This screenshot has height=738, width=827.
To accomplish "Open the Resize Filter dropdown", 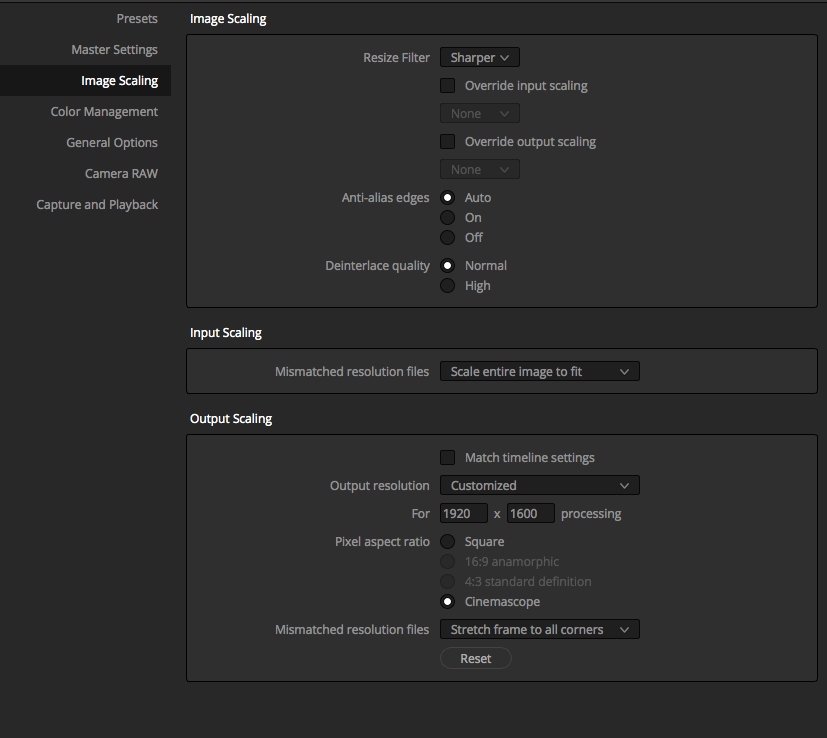I will click(x=479, y=57).
